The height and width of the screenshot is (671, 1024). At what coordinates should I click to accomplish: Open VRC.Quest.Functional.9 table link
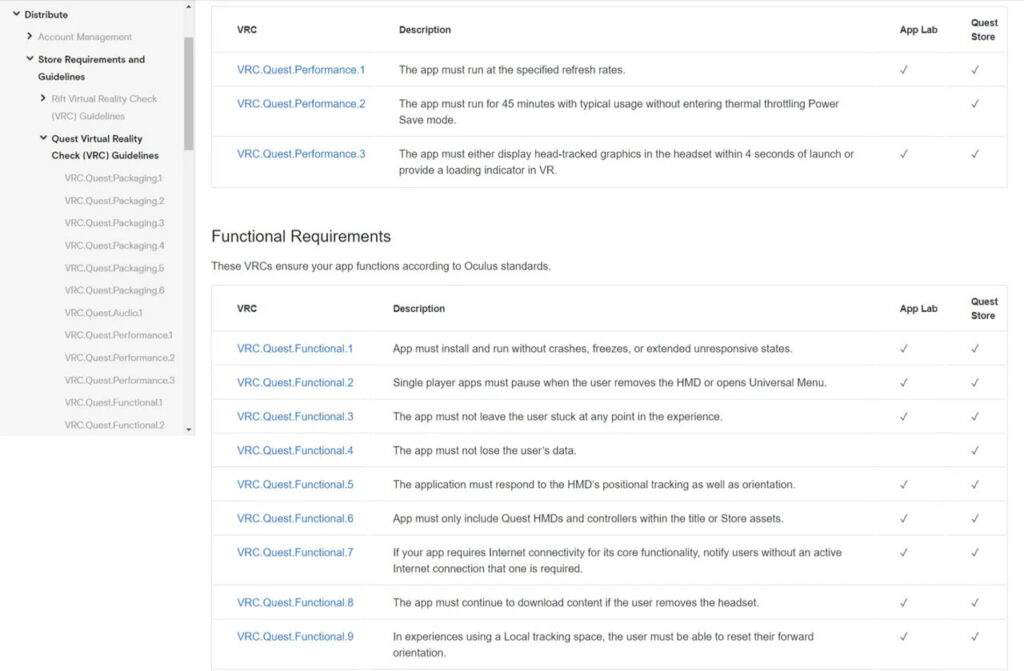click(x=295, y=636)
